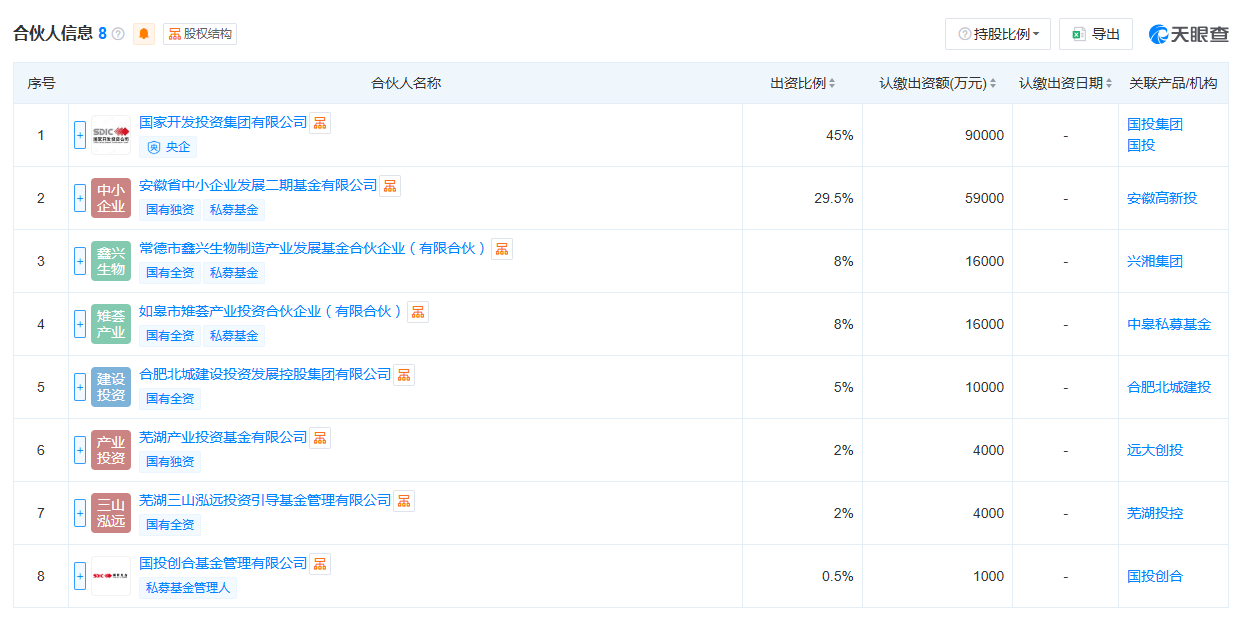1240x622 pixels.
Task: Open 如皋市雉荟产业投资合伙企业 link
Action: [x=272, y=311]
